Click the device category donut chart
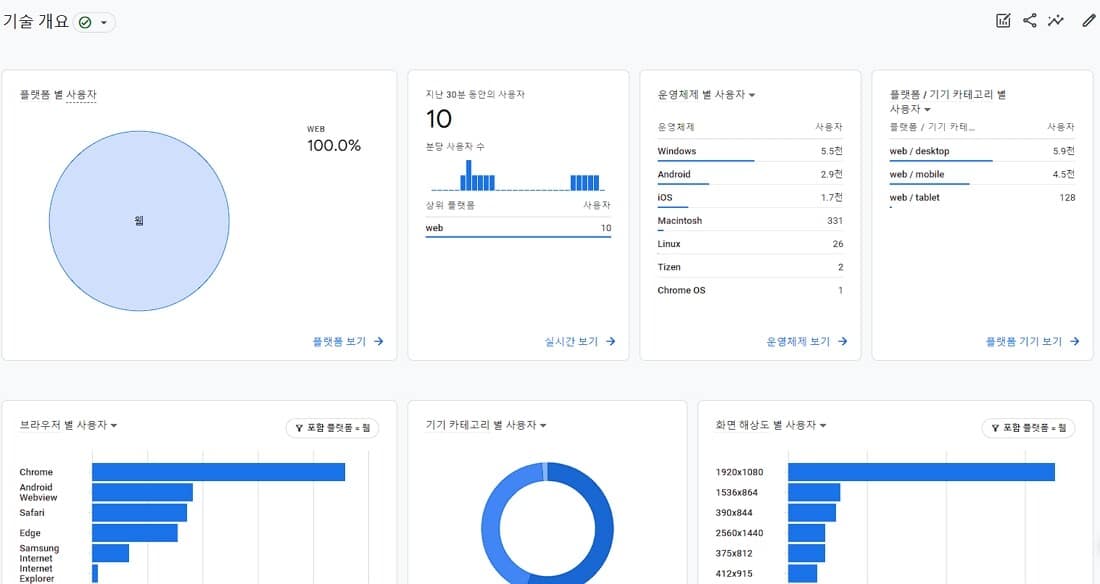The height and width of the screenshot is (584, 1100). click(x=547, y=524)
